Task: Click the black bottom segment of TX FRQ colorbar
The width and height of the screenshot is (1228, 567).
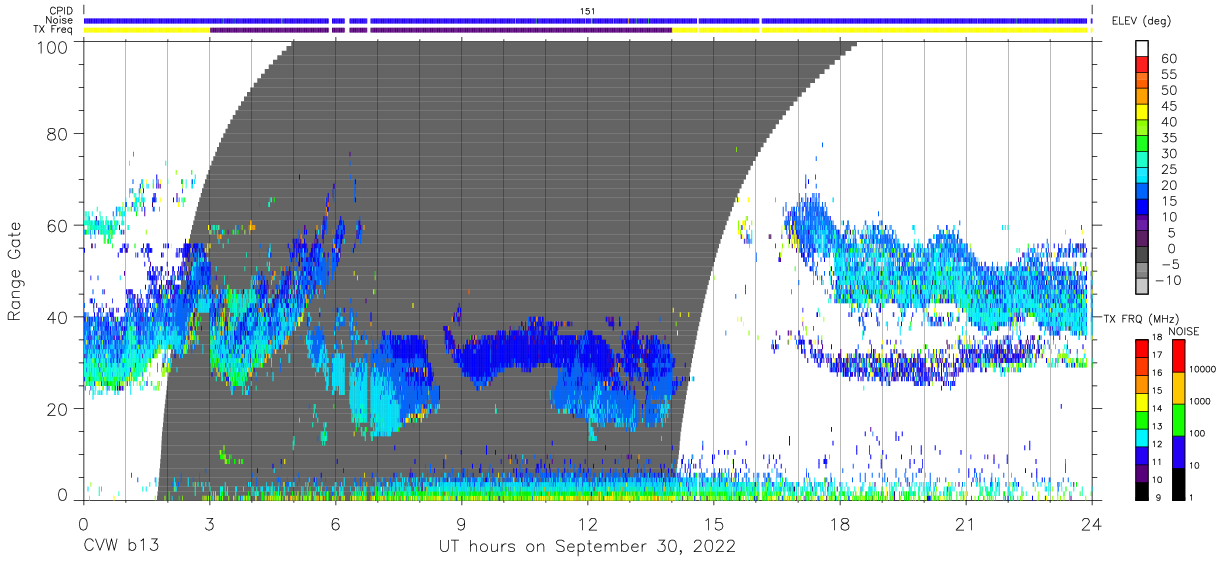Action: (x=1142, y=489)
